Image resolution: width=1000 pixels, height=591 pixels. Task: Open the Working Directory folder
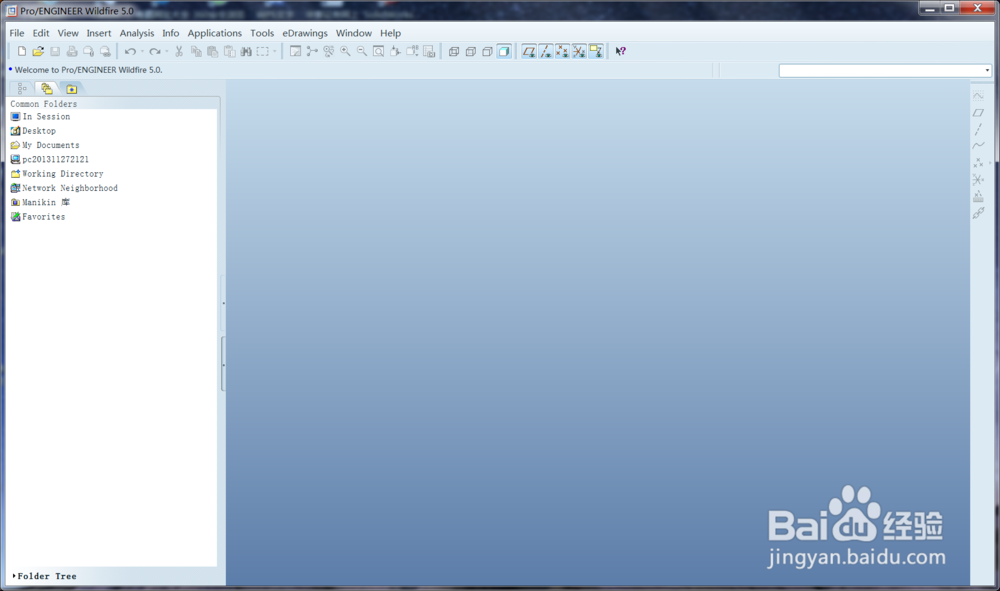[57, 174]
